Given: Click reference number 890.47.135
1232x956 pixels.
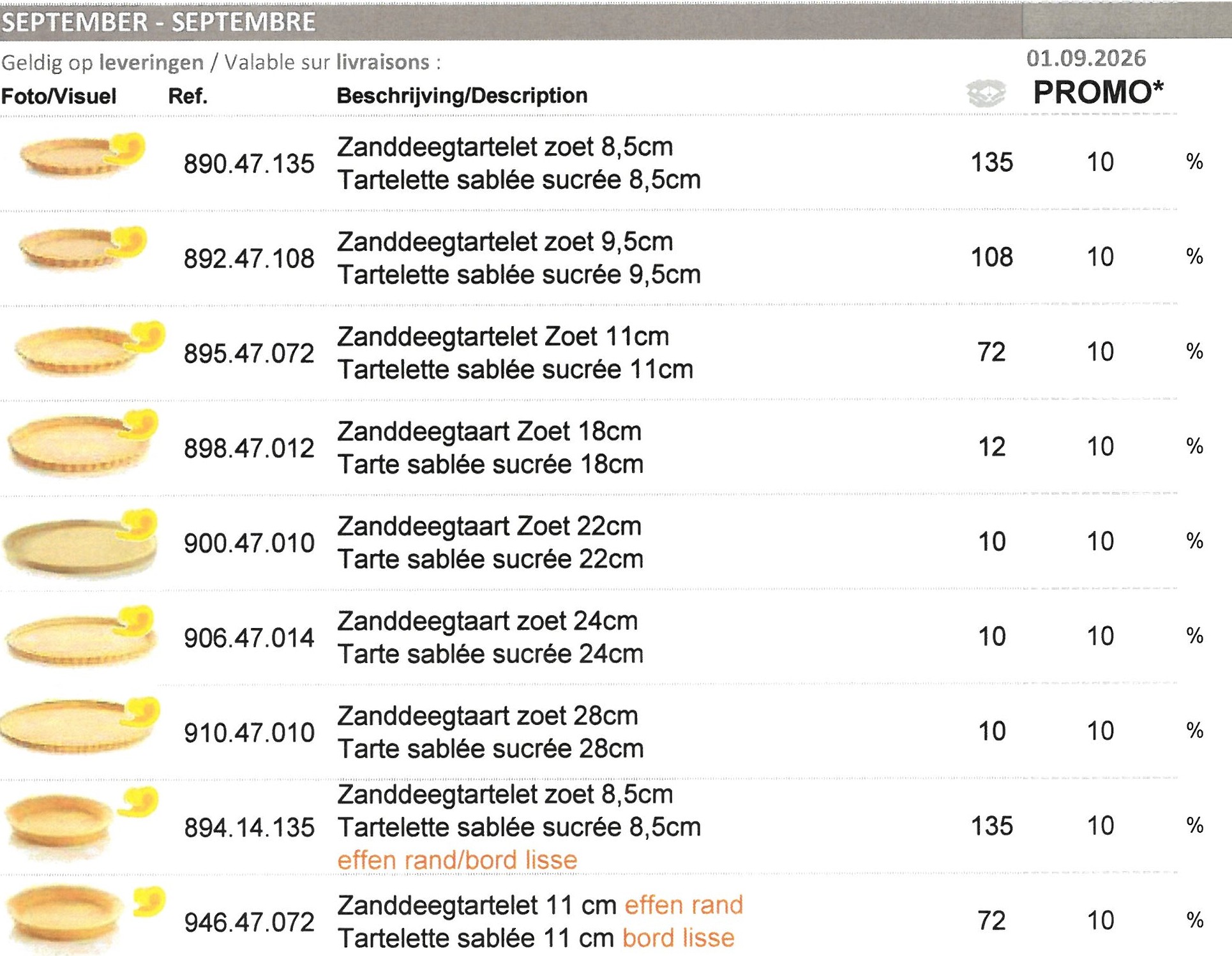Looking at the screenshot, I should tap(249, 164).
